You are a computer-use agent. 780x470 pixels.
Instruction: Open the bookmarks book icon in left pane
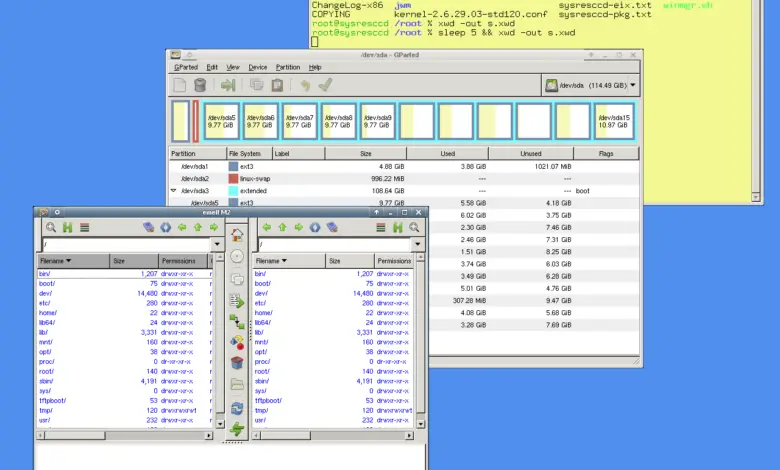149,227
